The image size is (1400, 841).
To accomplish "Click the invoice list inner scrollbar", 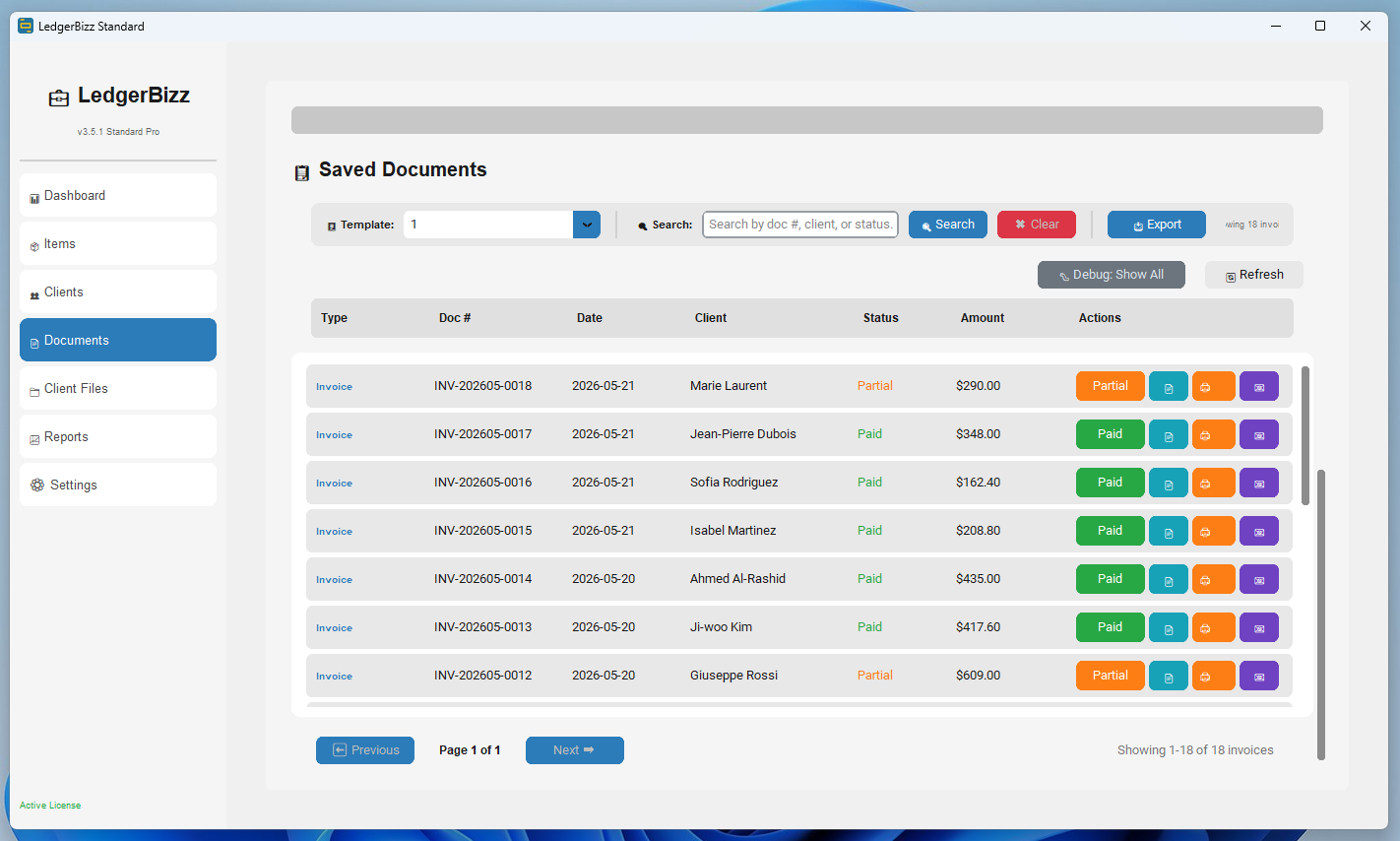I will [1305, 435].
